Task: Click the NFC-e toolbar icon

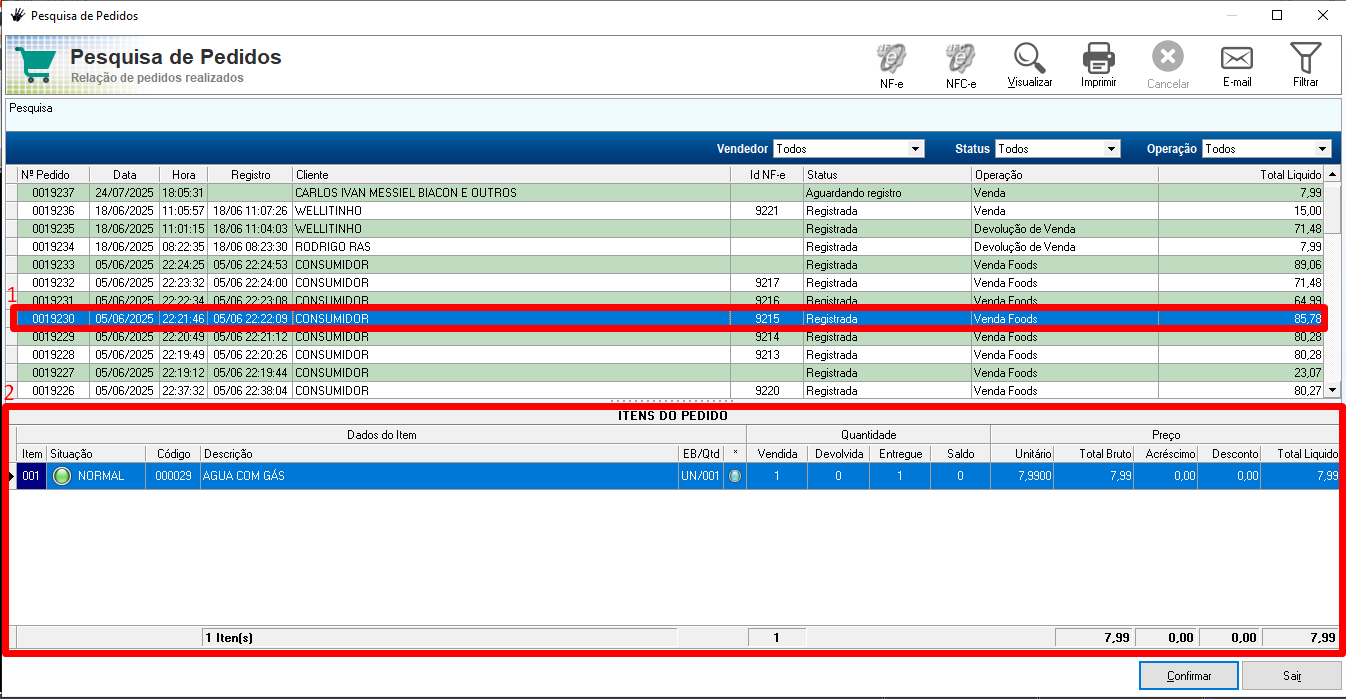Action: [960, 60]
